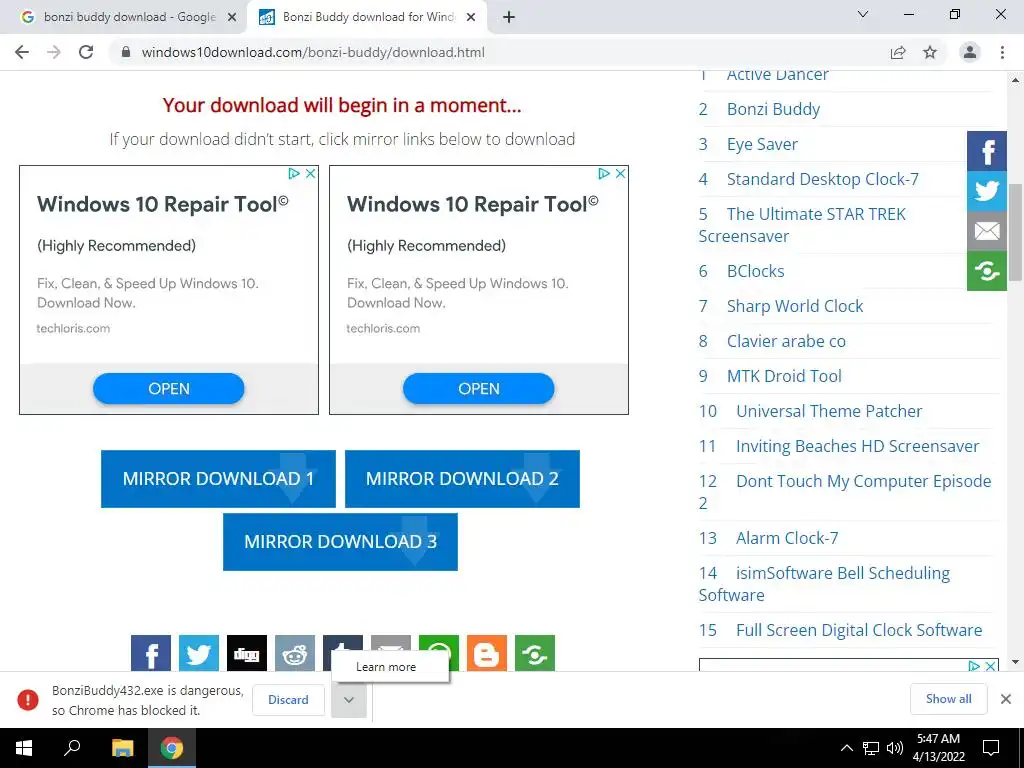Click the page vertical scrollbar thumb

pos(1015,232)
